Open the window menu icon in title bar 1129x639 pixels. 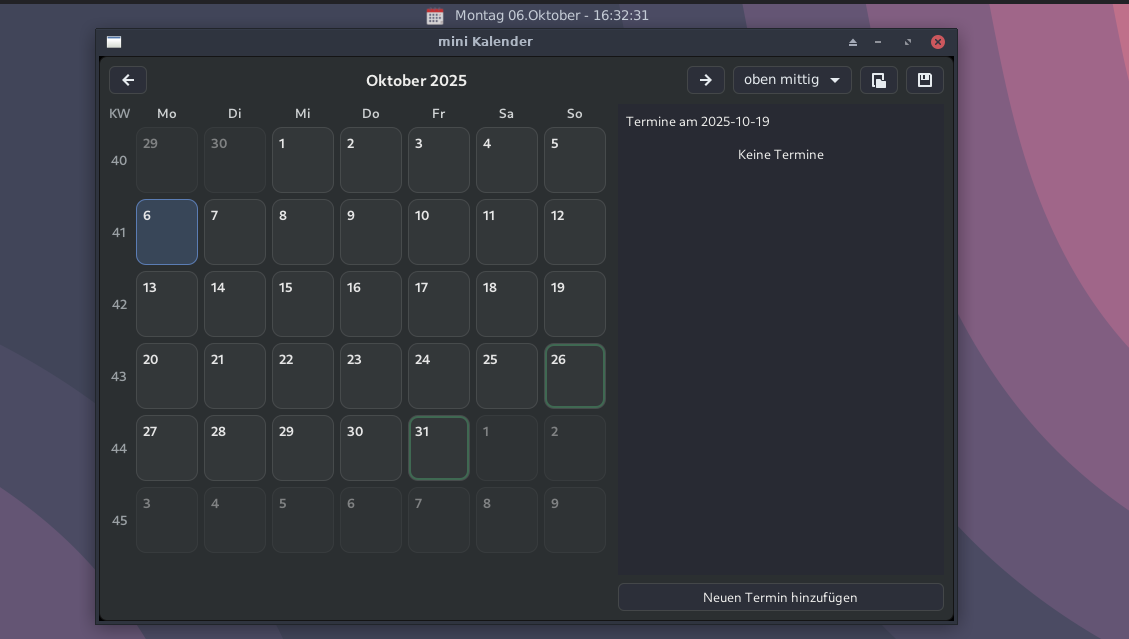coord(114,42)
